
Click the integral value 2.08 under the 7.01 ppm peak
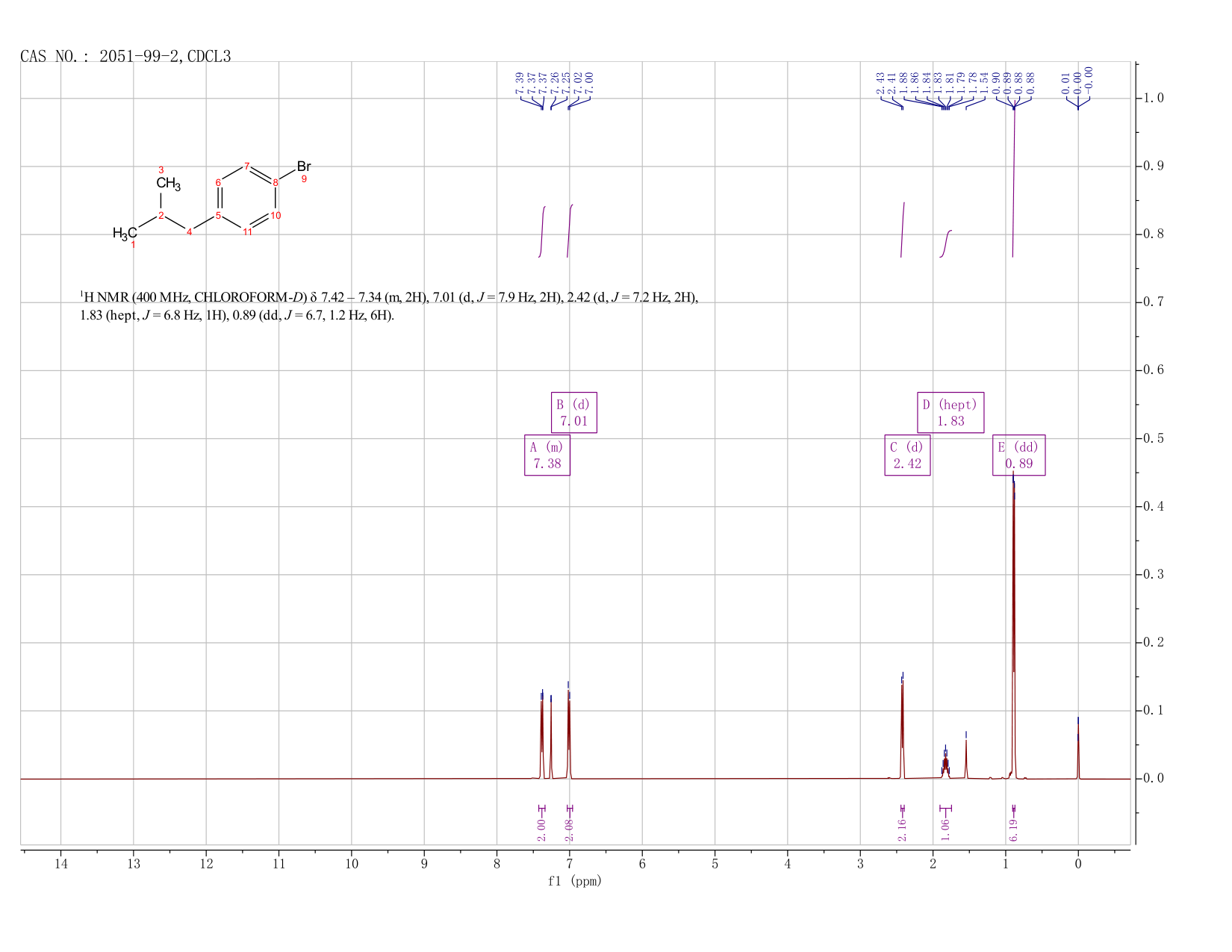tap(569, 830)
